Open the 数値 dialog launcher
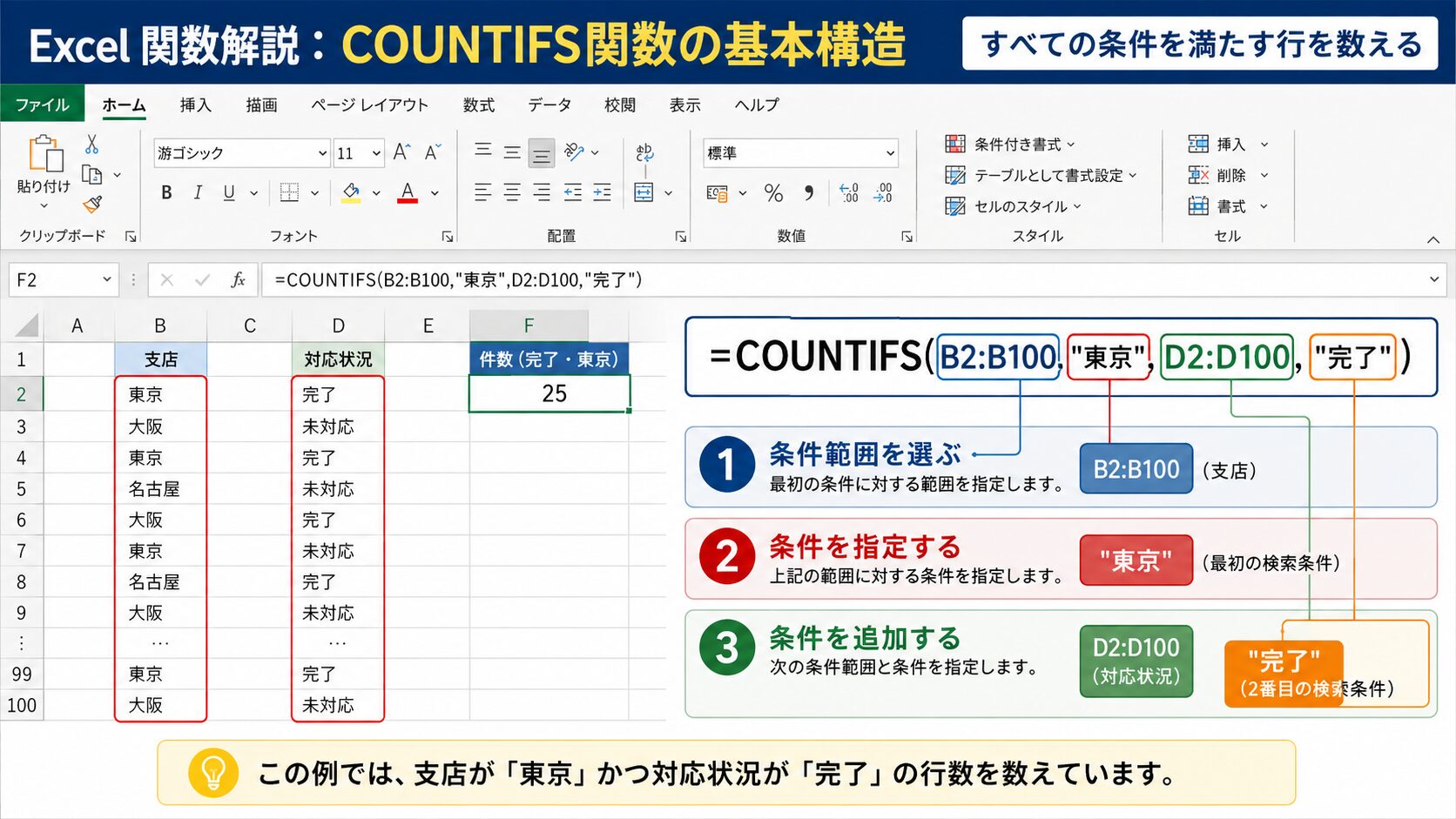The width and height of the screenshot is (1456, 819). 907,236
